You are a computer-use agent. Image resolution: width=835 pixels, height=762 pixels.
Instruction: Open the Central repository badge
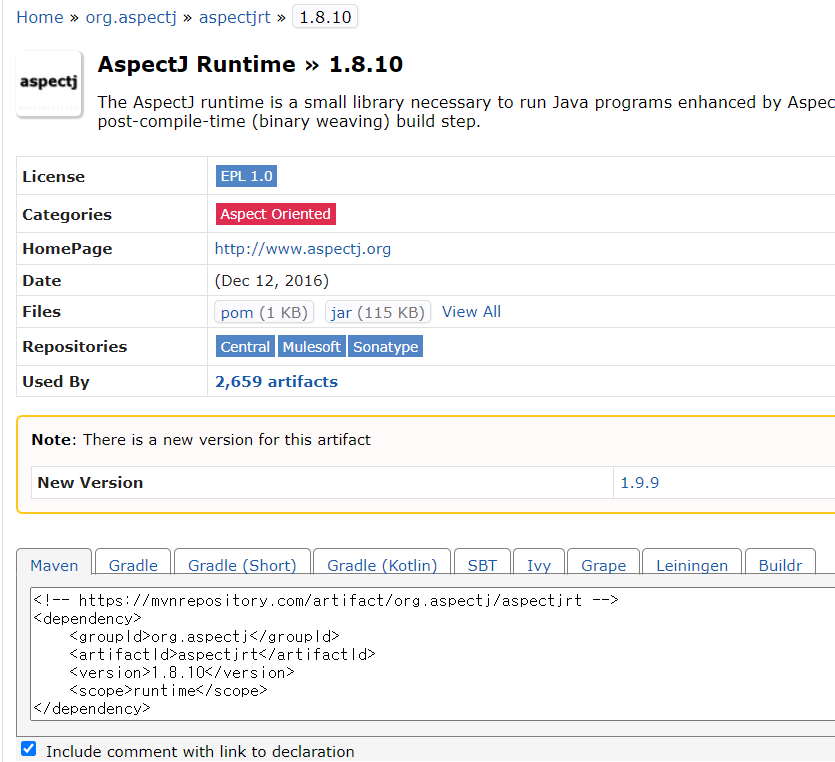click(x=245, y=346)
